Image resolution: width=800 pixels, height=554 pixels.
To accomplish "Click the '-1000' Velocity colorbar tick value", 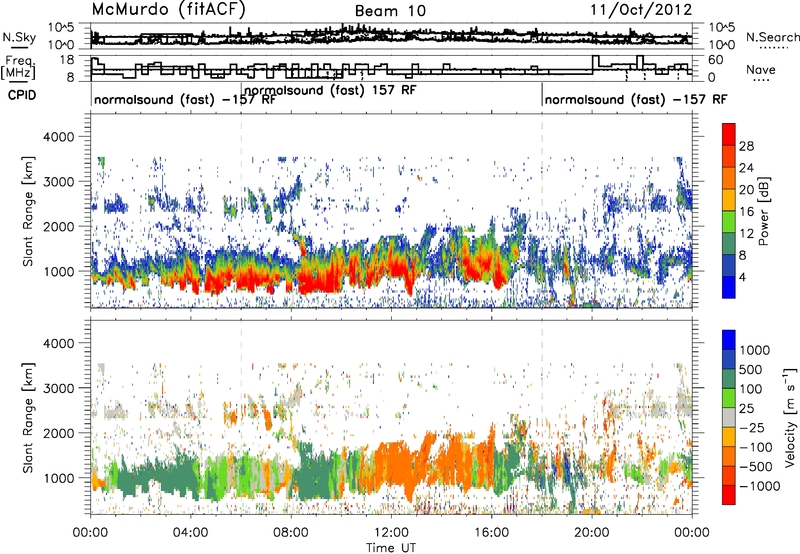I will pos(760,486).
